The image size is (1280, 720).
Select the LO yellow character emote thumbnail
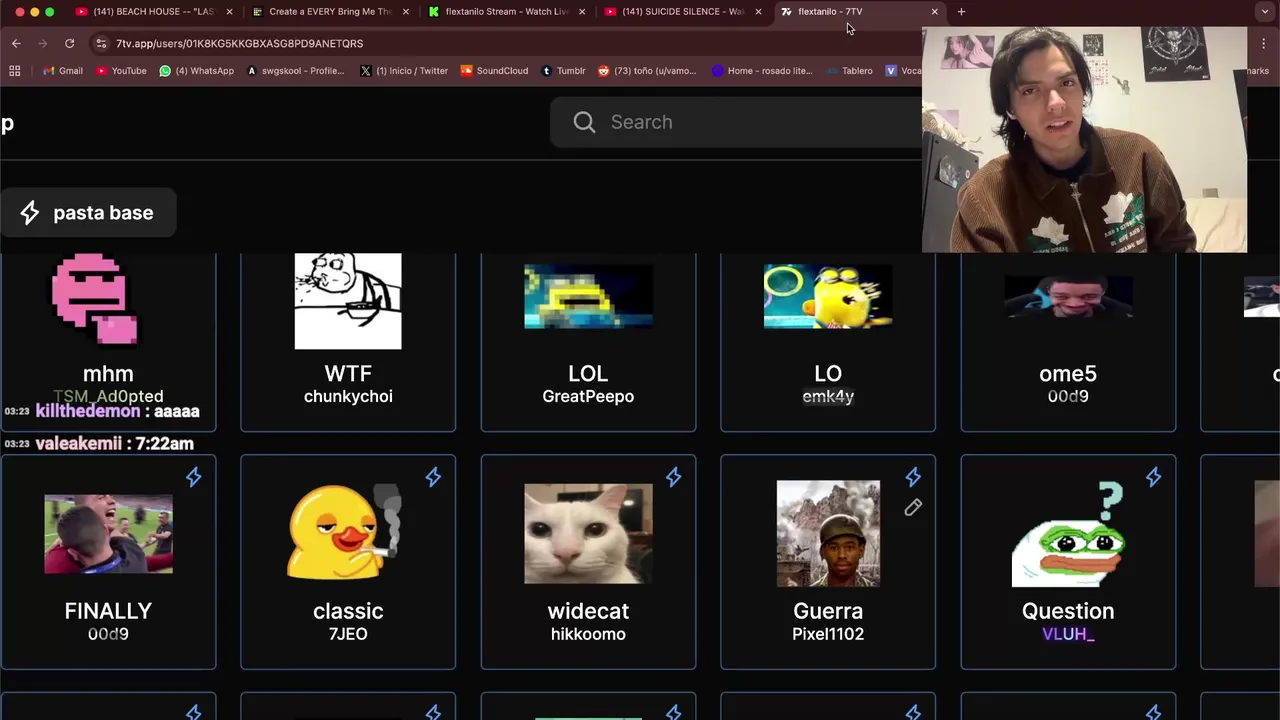click(828, 297)
